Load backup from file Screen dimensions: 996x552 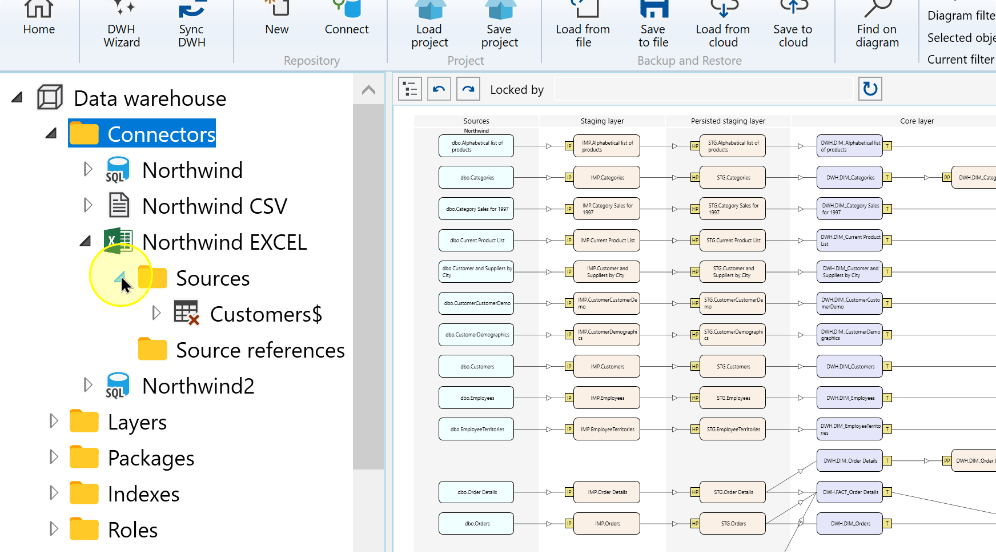click(x=582, y=25)
